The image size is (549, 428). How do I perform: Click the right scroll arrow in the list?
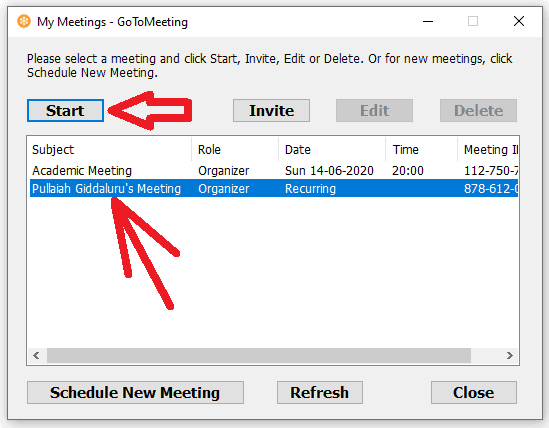tap(510, 356)
